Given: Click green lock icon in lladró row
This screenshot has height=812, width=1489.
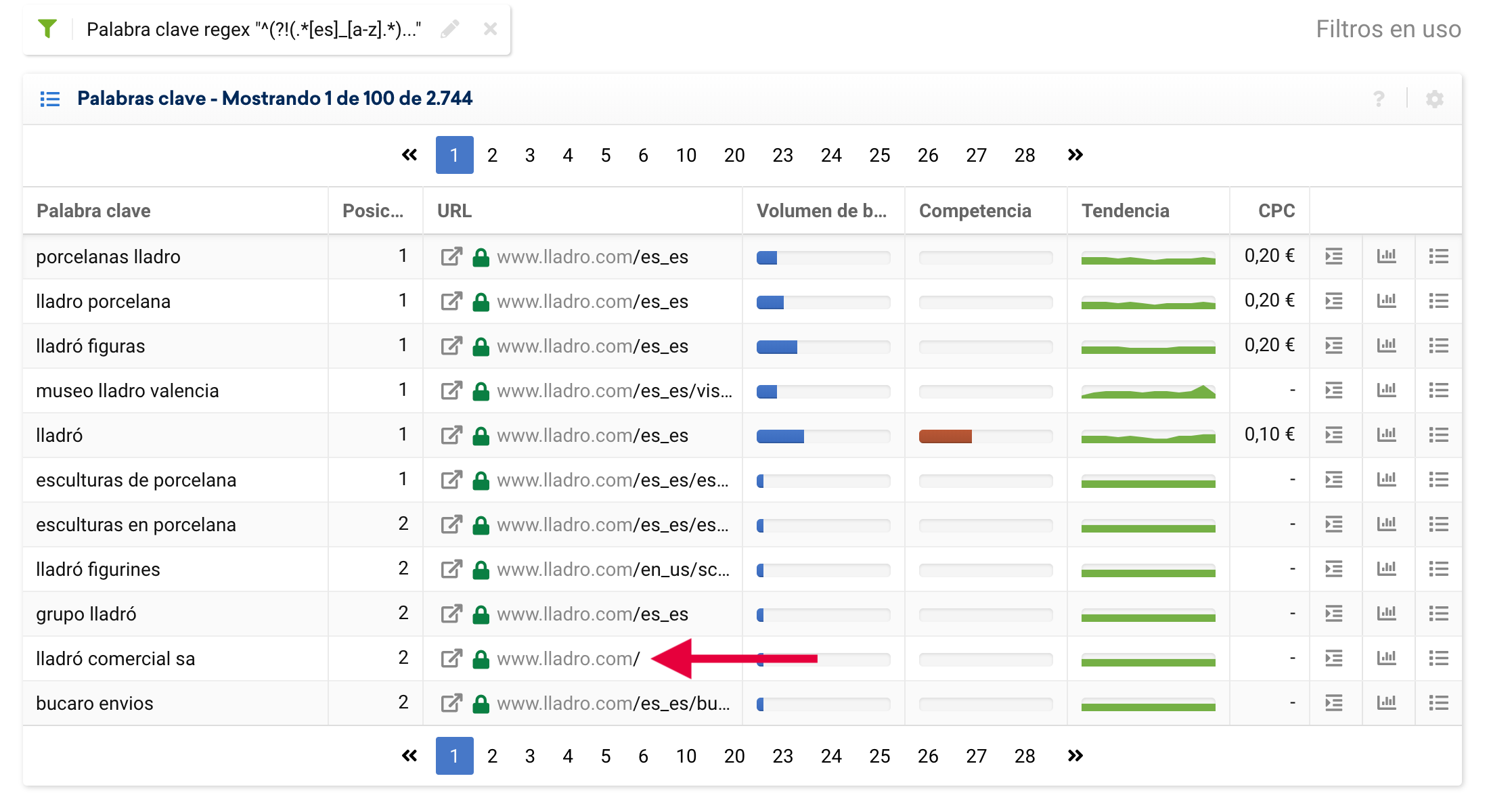Looking at the screenshot, I should coord(481,435).
